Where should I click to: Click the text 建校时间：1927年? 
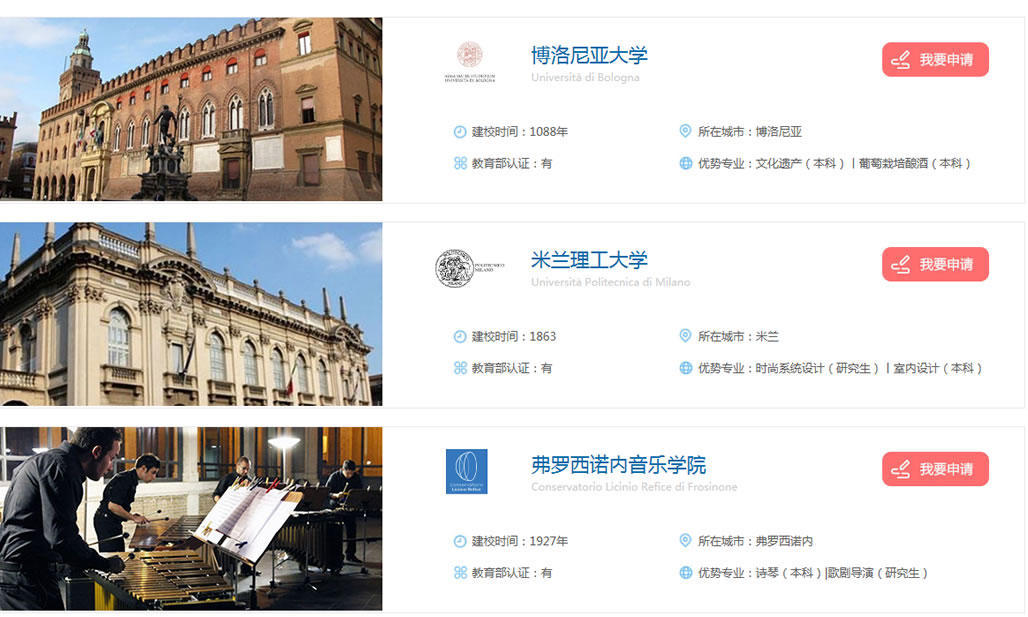pyautogui.click(x=520, y=541)
